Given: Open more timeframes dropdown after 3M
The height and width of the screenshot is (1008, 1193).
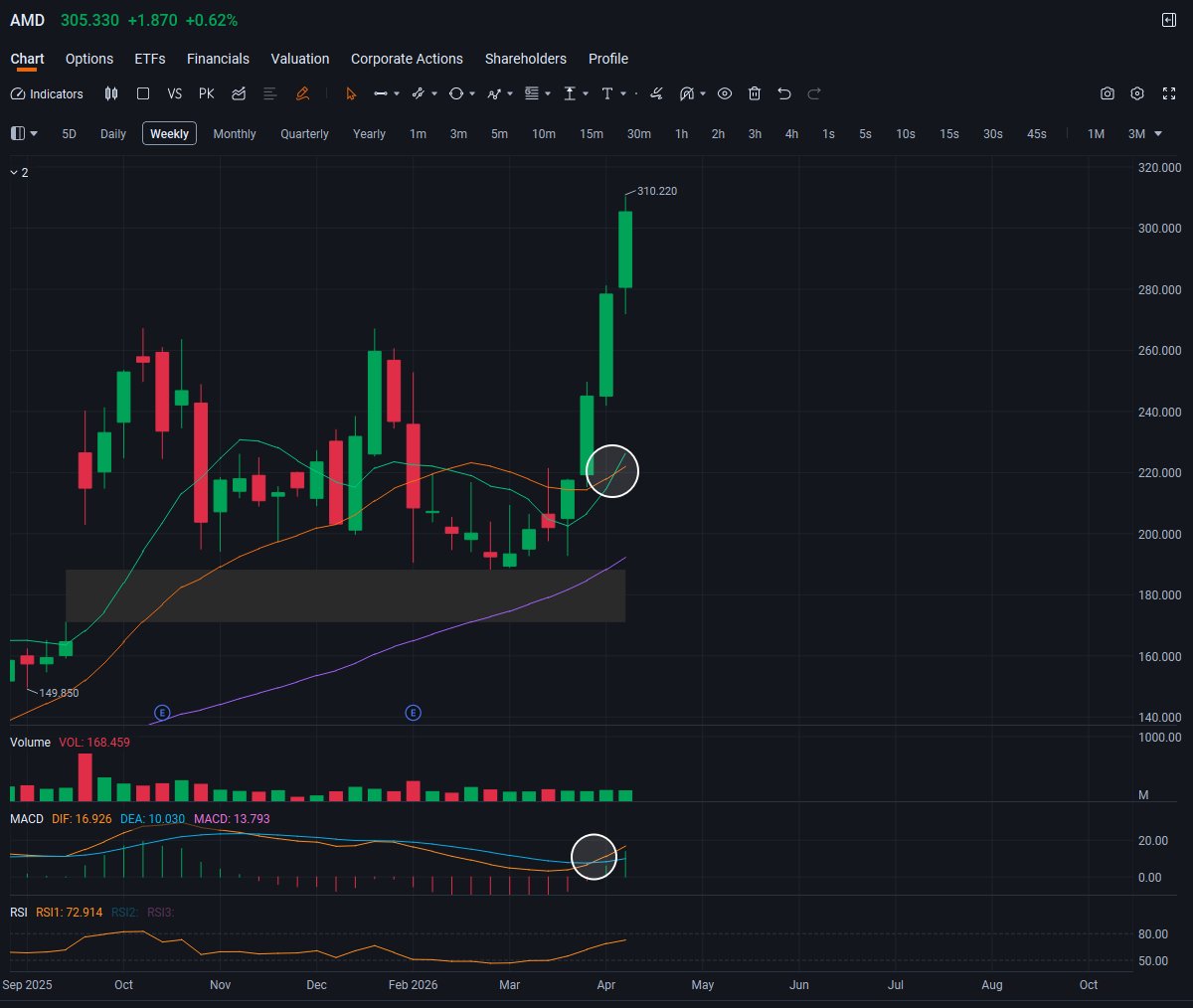Looking at the screenshot, I should tap(1157, 134).
